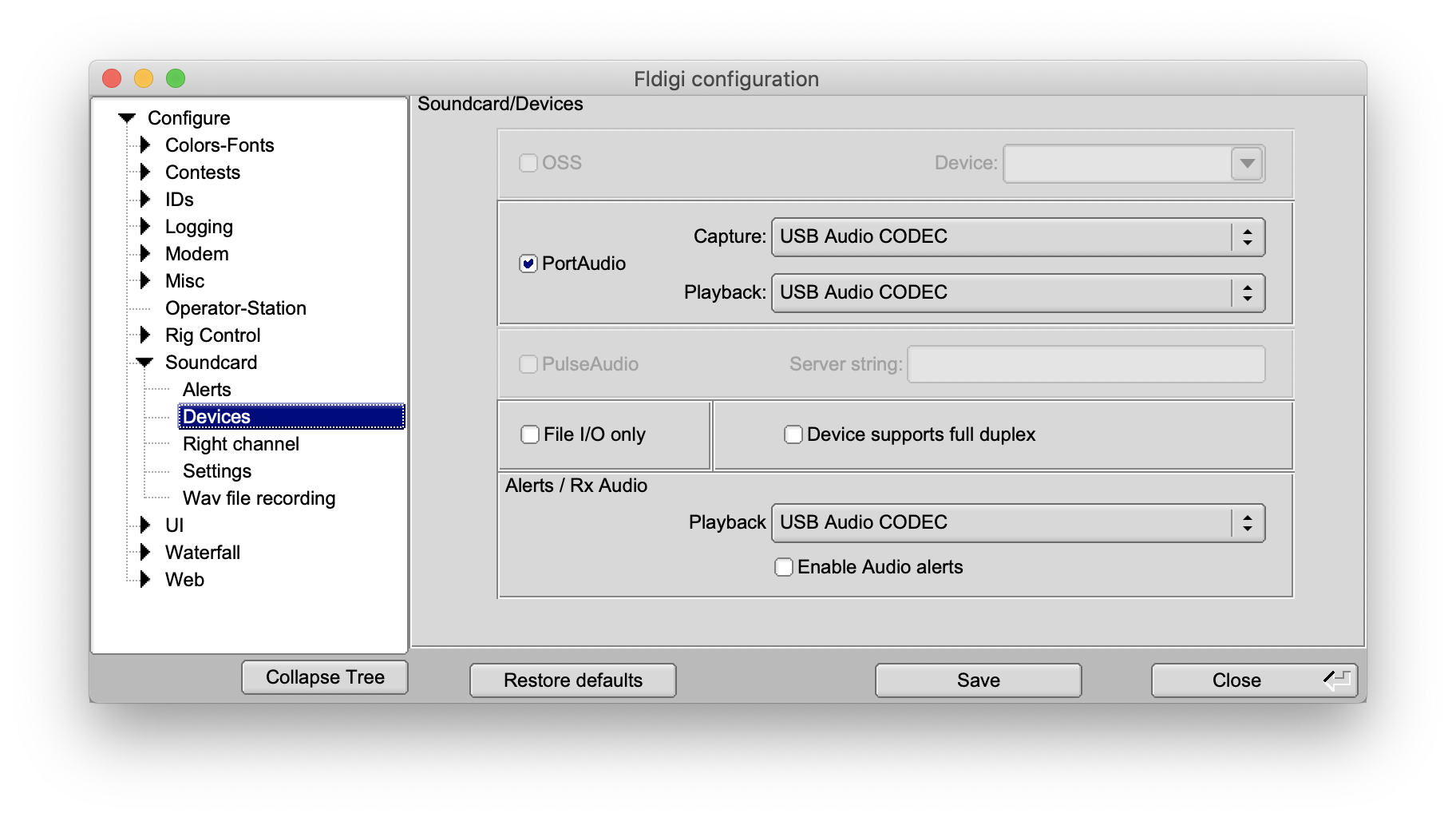The width and height of the screenshot is (1456, 821).
Task: Expand the Rig Control branch
Action: (x=145, y=335)
